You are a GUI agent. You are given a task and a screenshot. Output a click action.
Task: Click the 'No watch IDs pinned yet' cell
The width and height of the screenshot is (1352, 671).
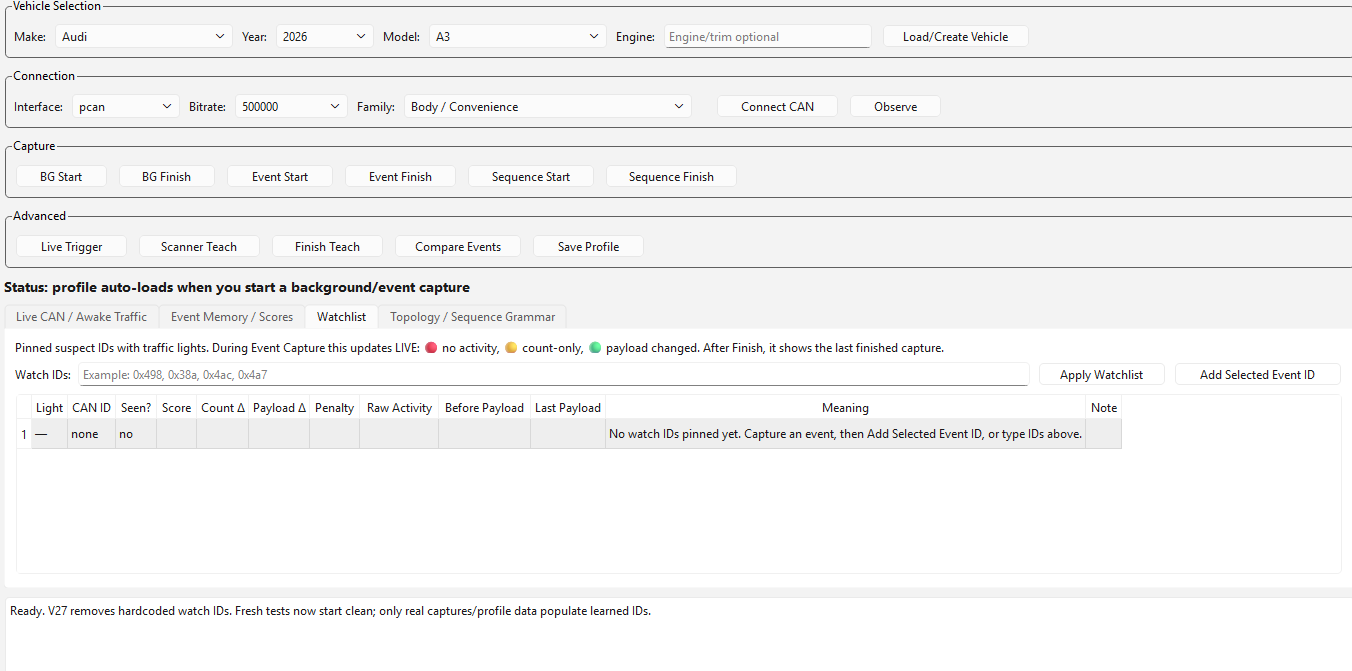pyautogui.click(x=845, y=434)
